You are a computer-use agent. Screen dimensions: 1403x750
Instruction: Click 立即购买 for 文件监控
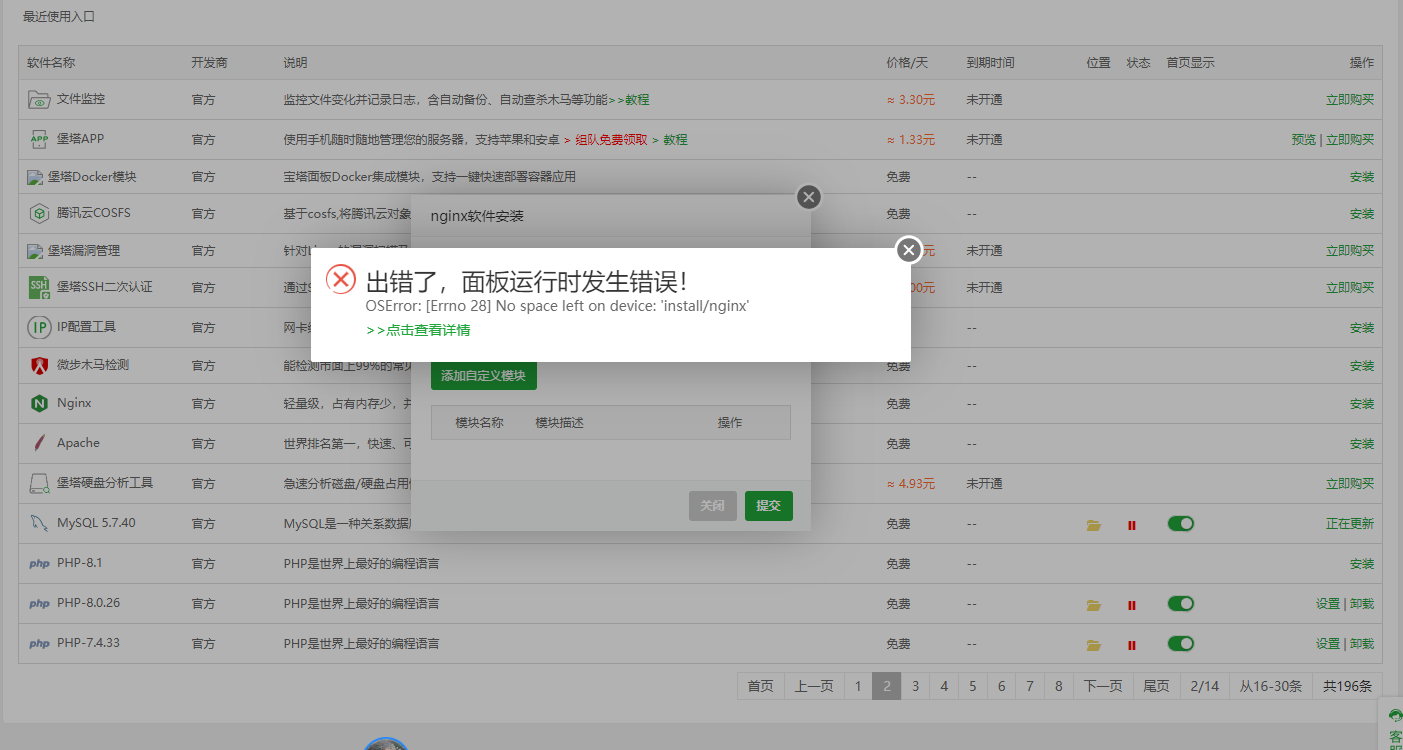point(1350,100)
